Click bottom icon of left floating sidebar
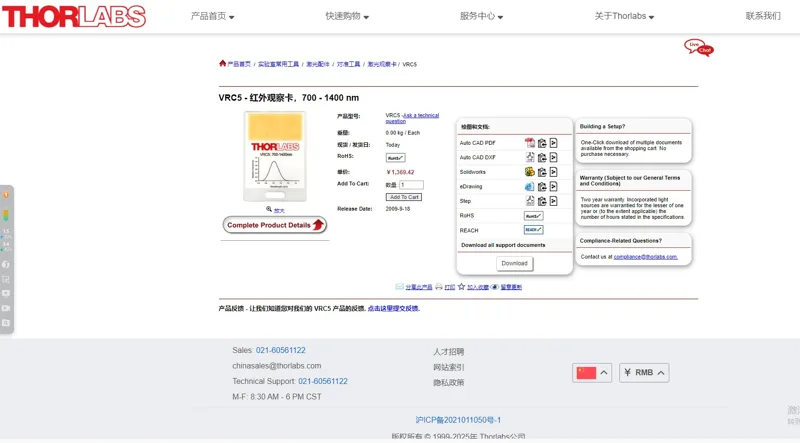Image resolution: width=800 pixels, height=443 pixels. coord(6,323)
